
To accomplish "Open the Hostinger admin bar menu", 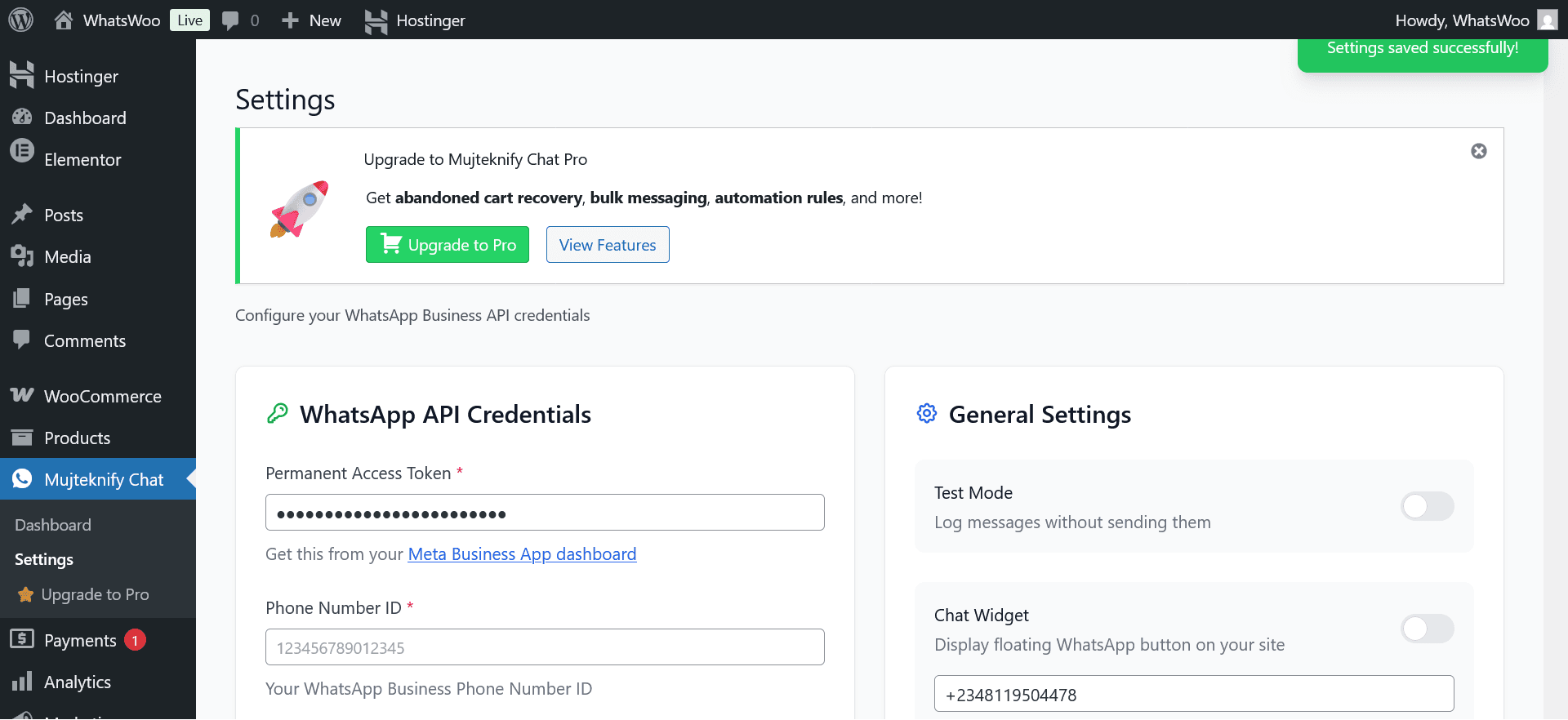I will pos(415,20).
